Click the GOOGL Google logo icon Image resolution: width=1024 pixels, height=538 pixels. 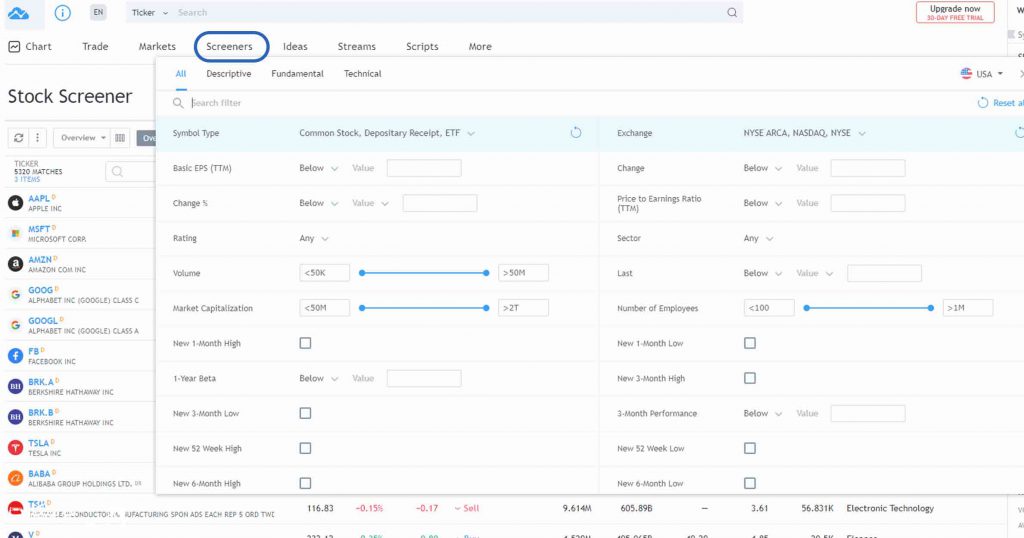tap(15, 325)
